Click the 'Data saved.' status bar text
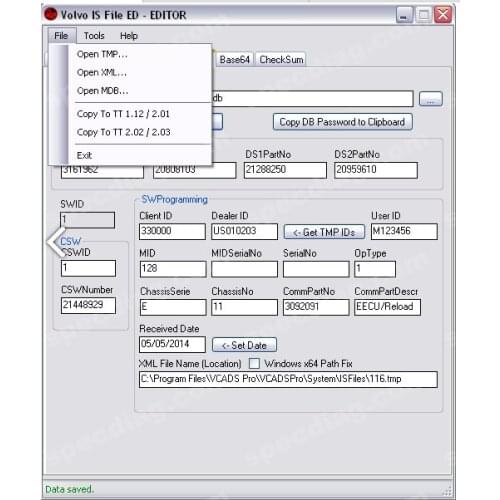 [70, 489]
